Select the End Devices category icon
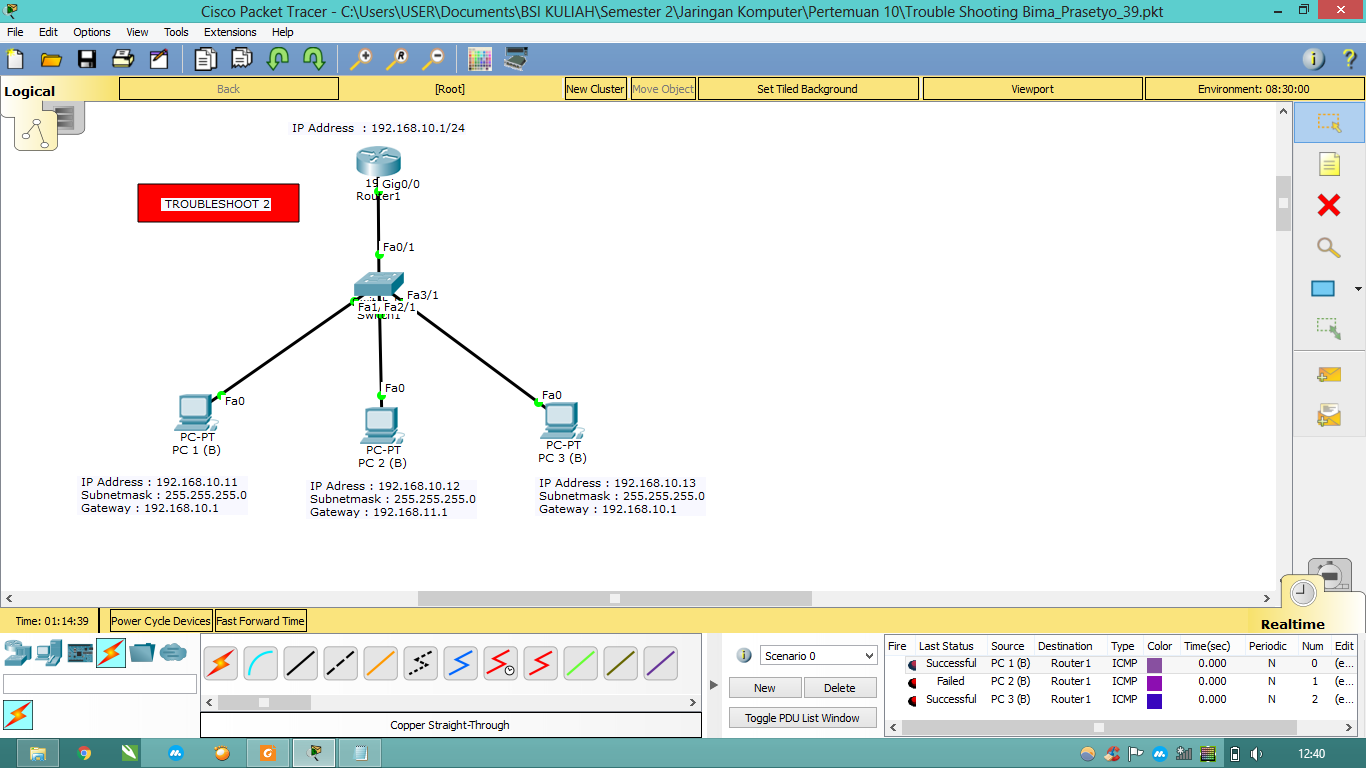1366x768 pixels. click(x=48, y=653)
